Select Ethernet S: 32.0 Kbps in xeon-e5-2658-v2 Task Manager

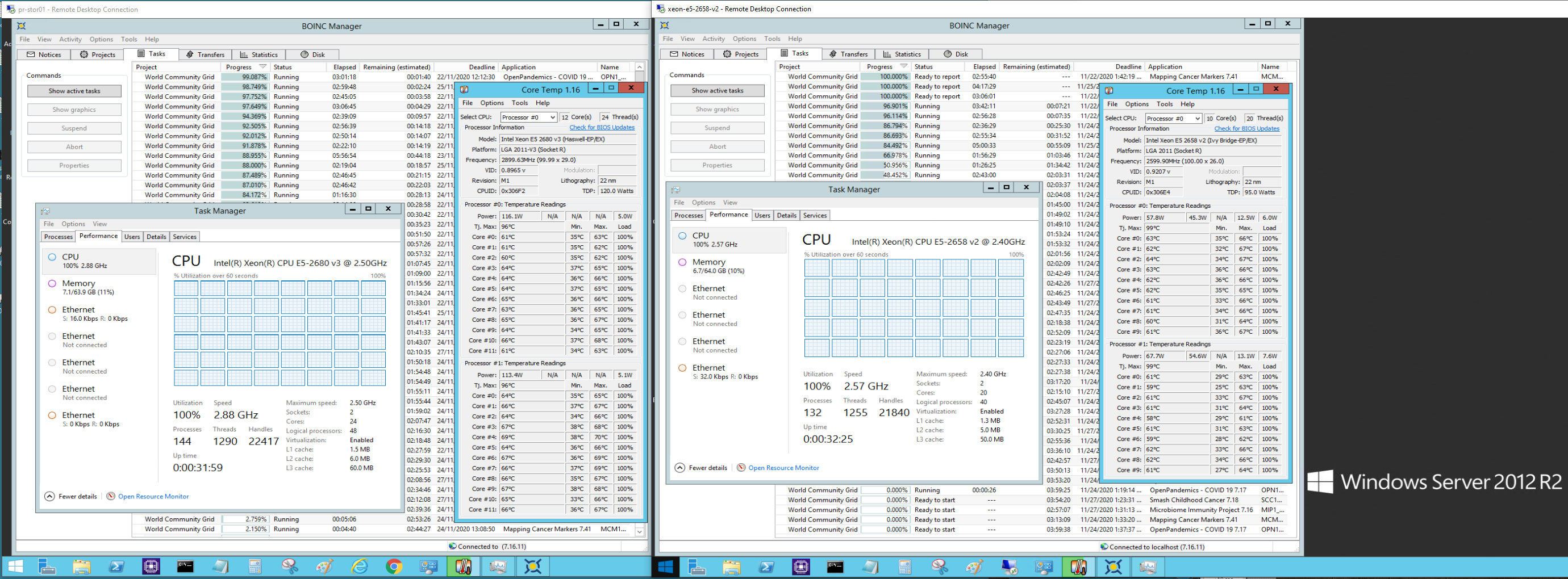click(x=730, y=372)
